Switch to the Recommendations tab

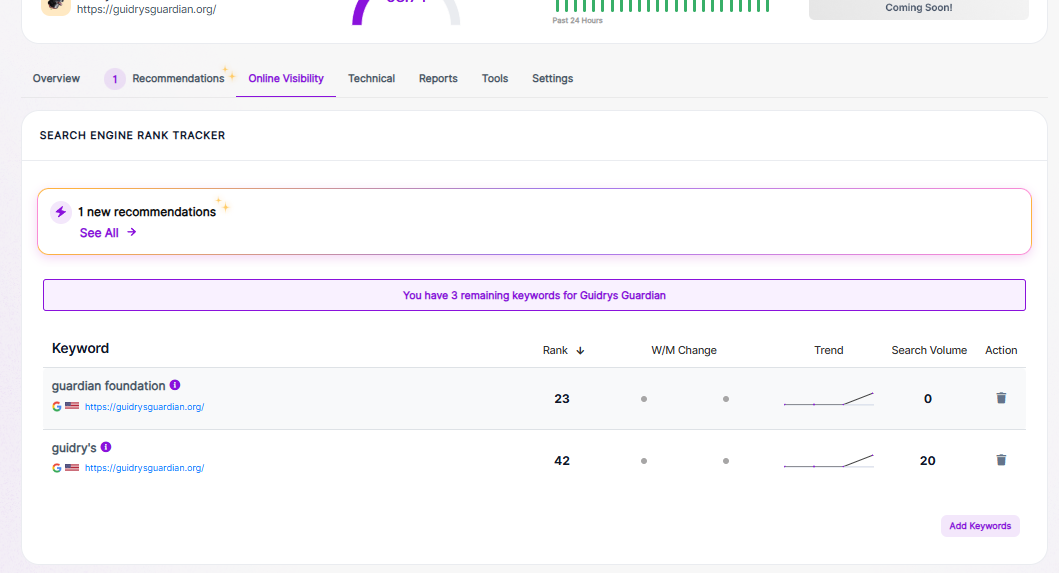click(x=178, y=78)
